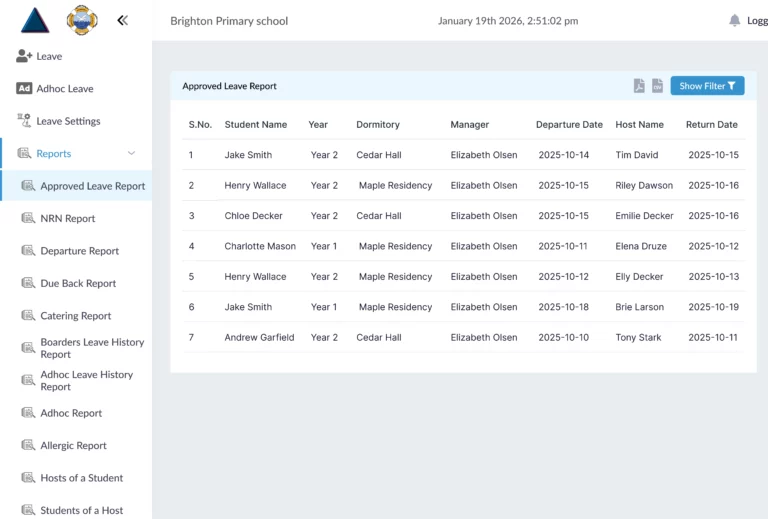Screen dimensions: 768x519
Task: Select the Student Name column header
Action: click(x=255, y=125)
